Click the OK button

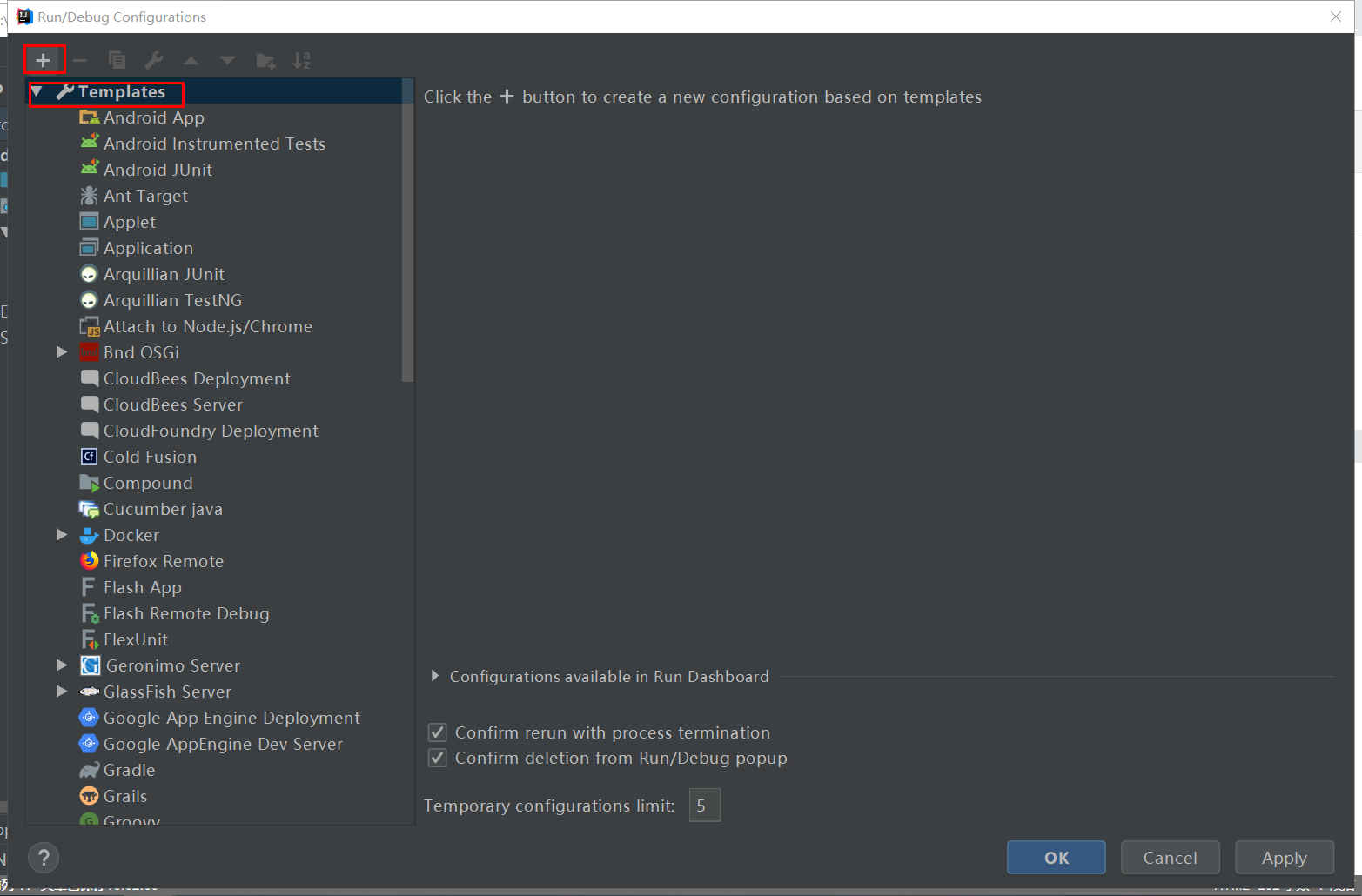[1057, 858]
